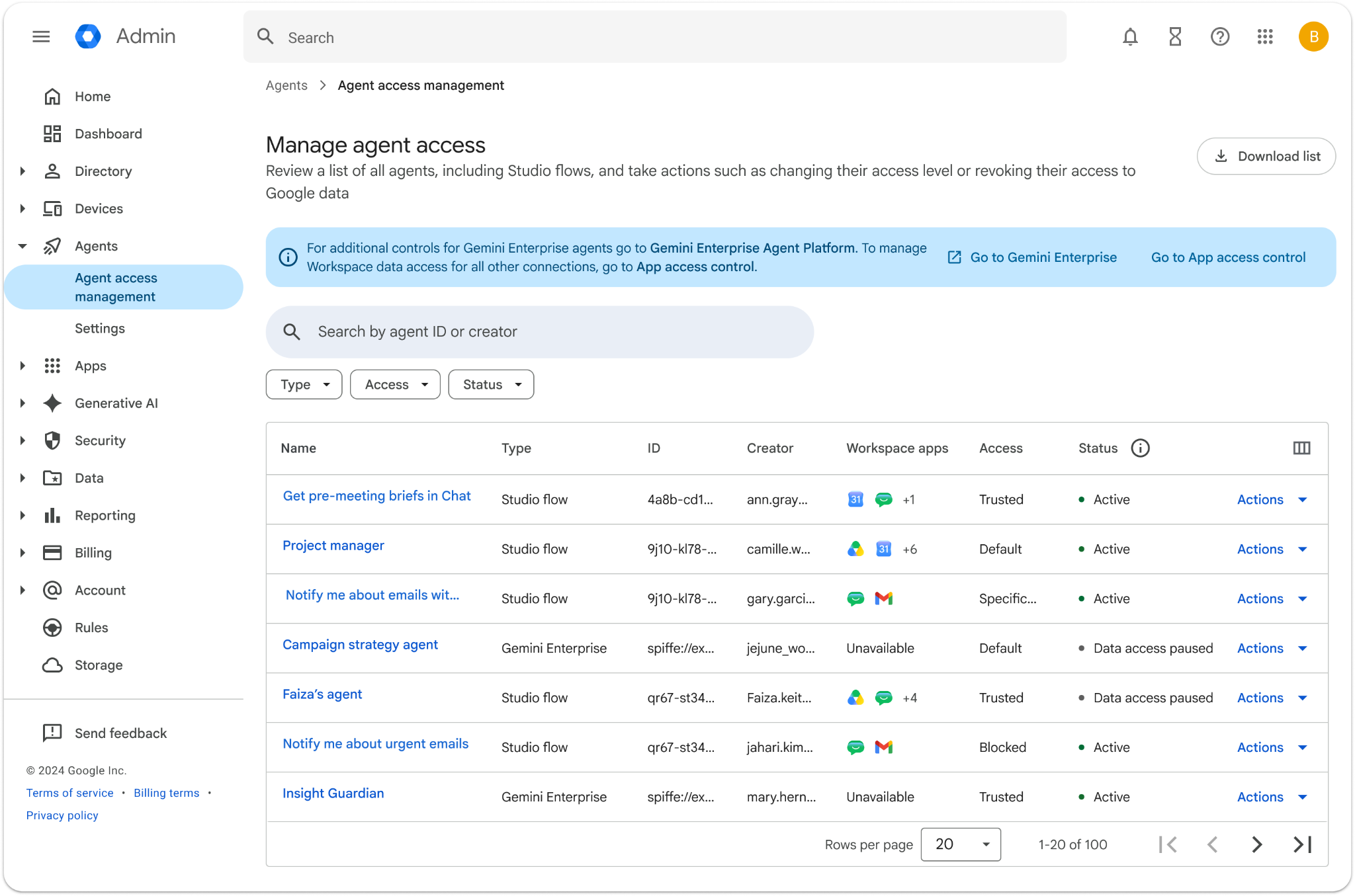Expand the Account section arrow

pyautogui.click(x=22, y=590)
